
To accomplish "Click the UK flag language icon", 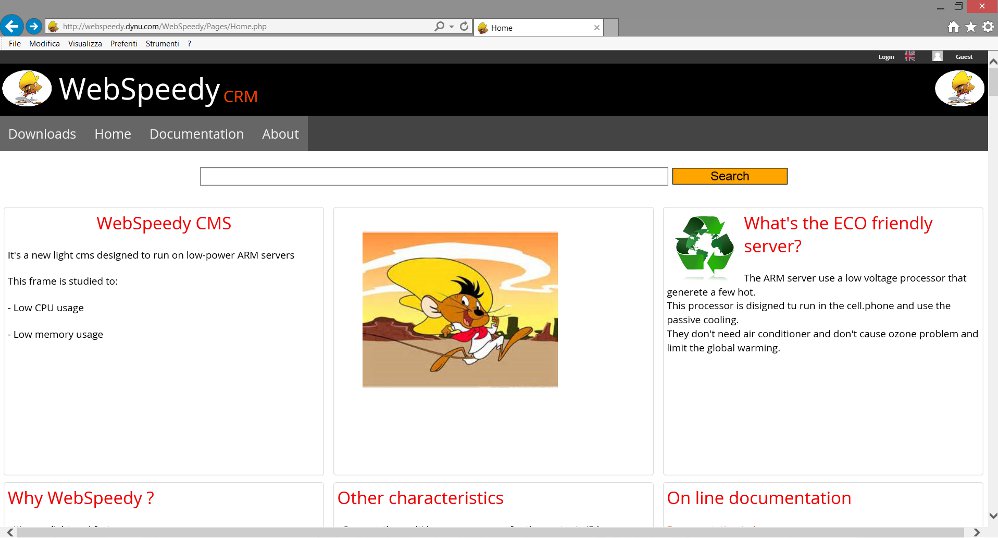I will click(x=910, y=56).
